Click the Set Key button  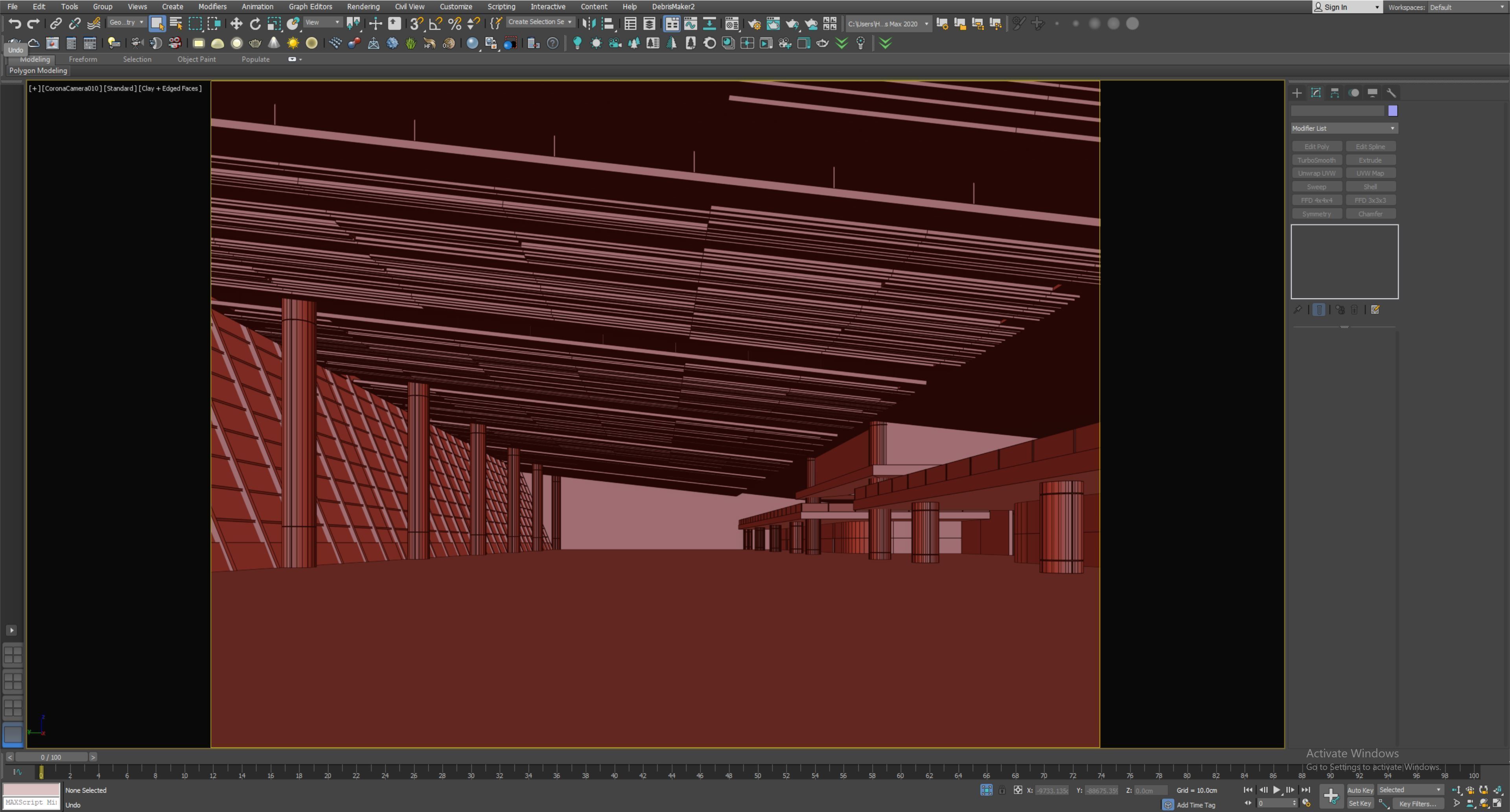[1360, 804]
